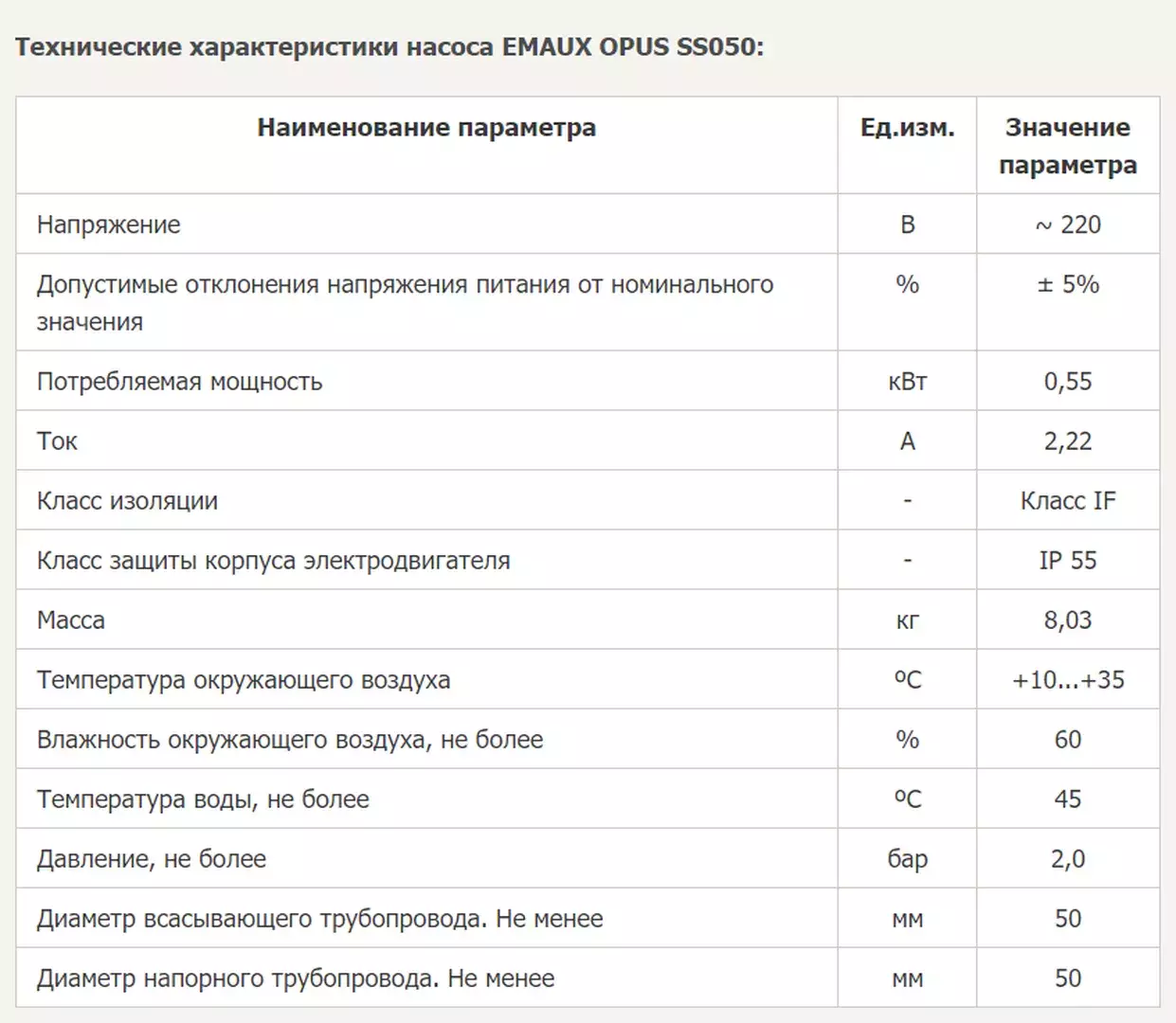Select the 'Потребляемая мощность' row label
This screenshot has width=1176, height=1023.
point(180,382)
